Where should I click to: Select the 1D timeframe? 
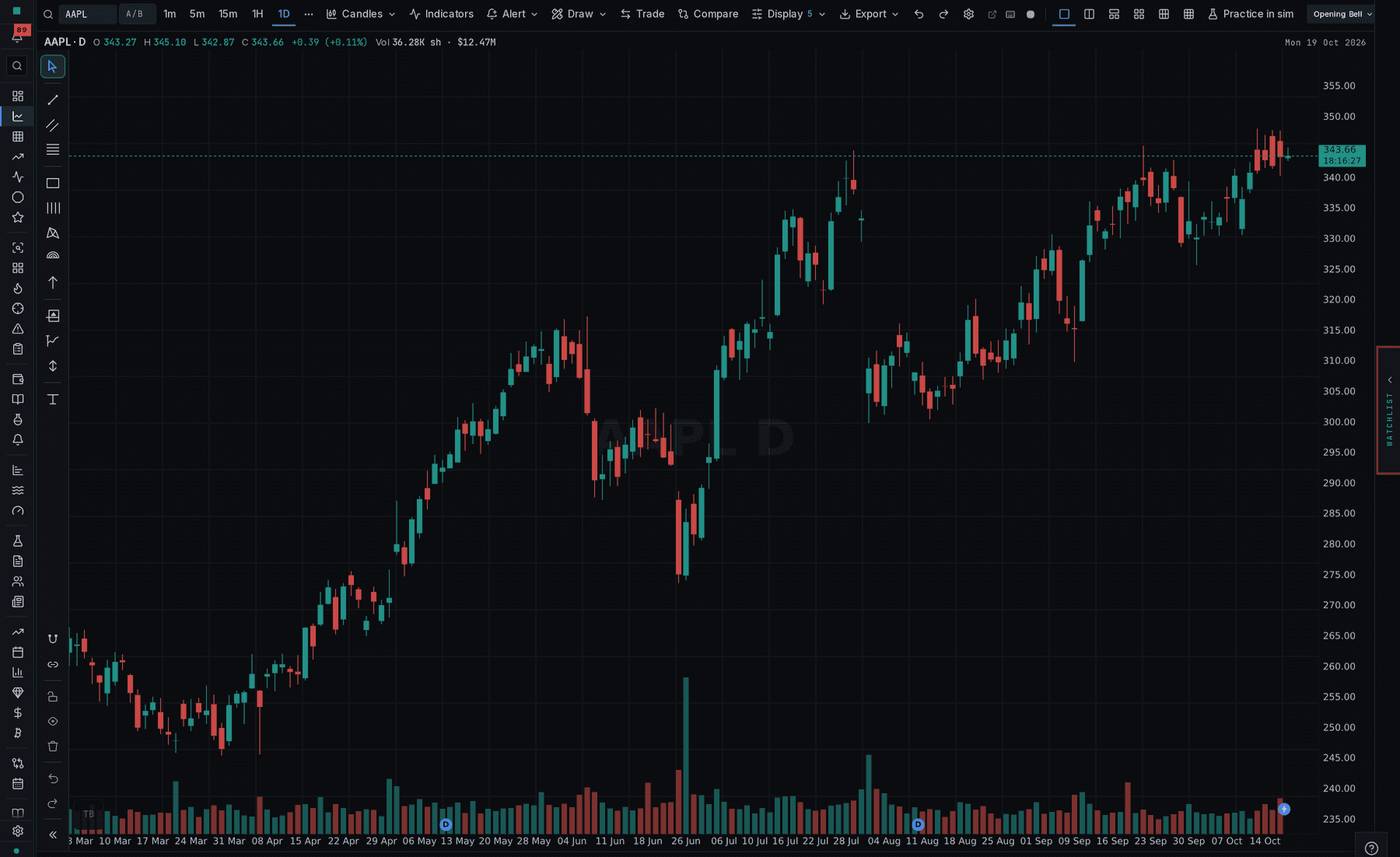284,14
